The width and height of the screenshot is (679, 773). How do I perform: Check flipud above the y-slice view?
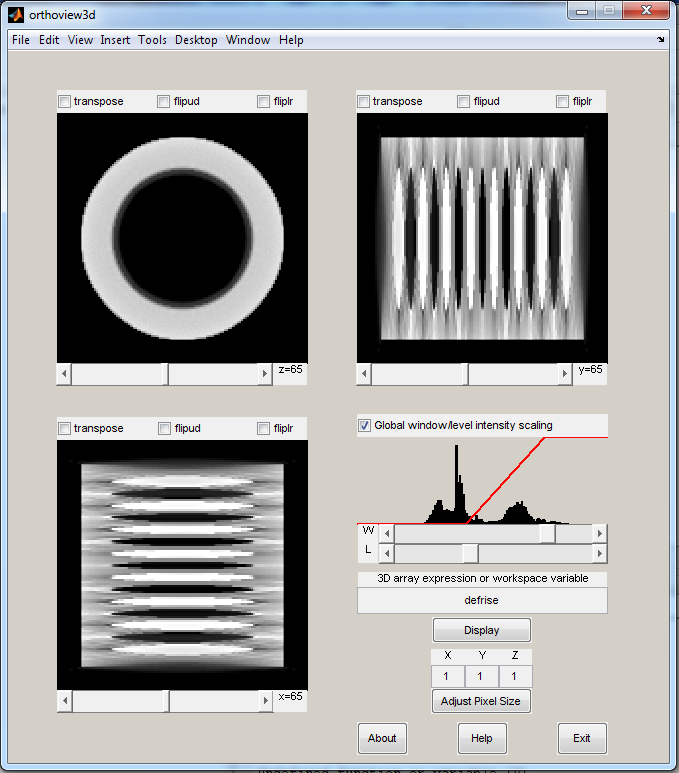tap(464, 102)
